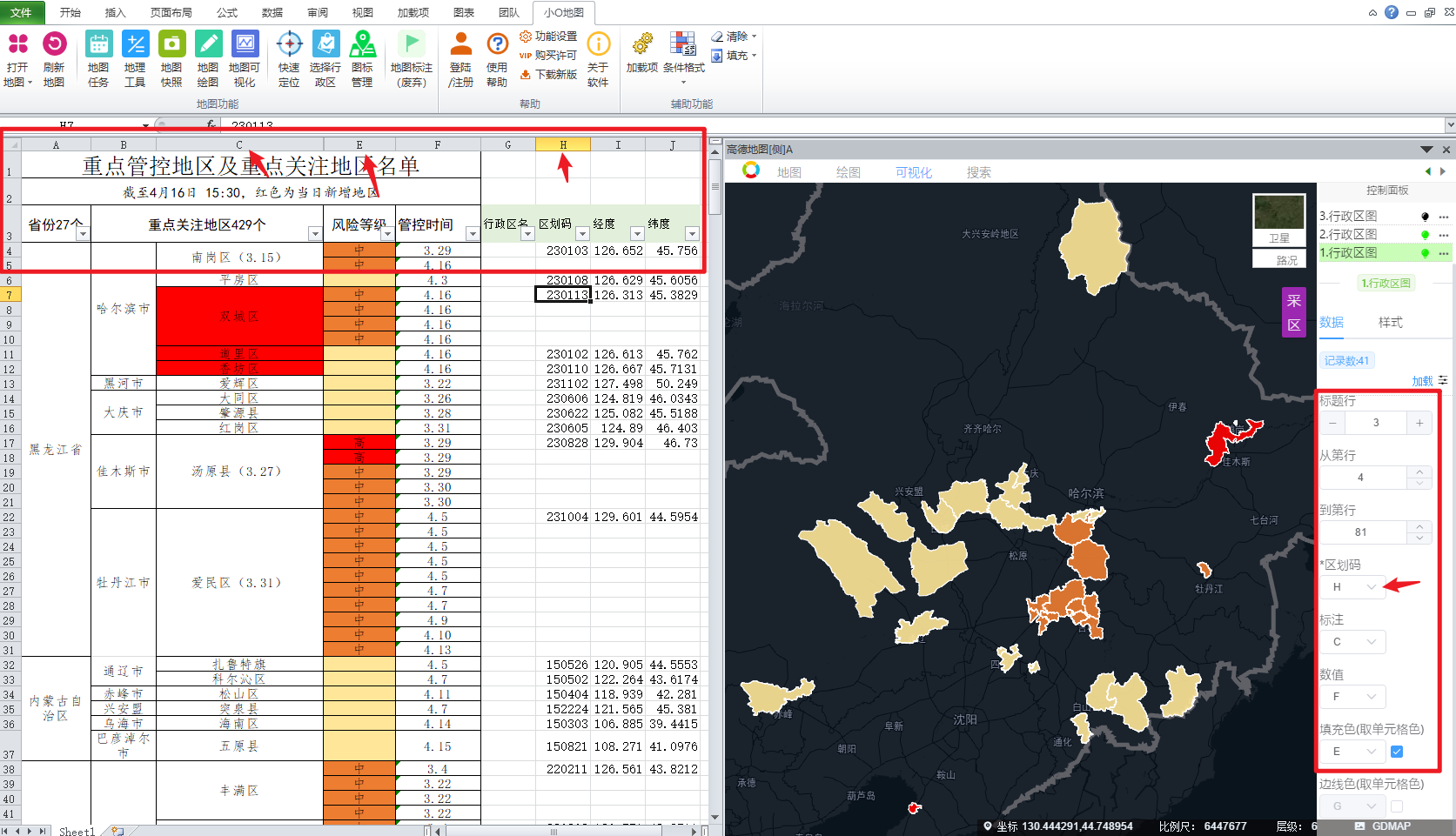Launch the 地图快照 (map snapshot) tool
The width and height of the screenshot is (1456, 836).
click(x=171, y=45)
